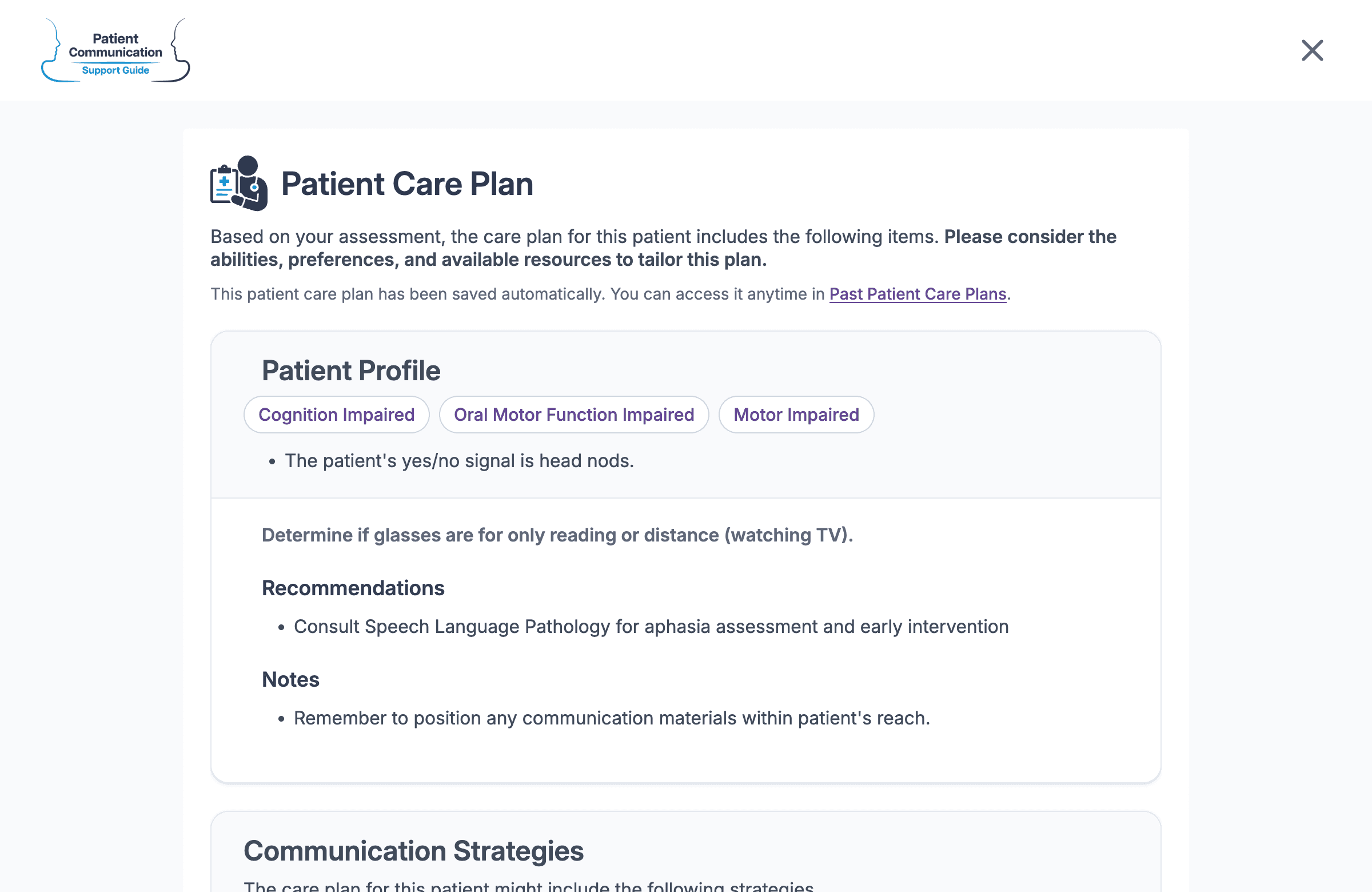Click the clipboard and doctor care plan icon
Viewport: 1372px width, 892px height.
point(238,184)
